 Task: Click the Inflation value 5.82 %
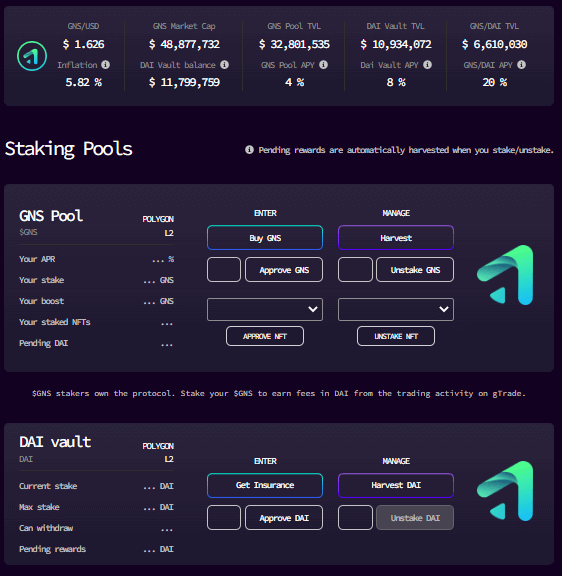[83, 82]
